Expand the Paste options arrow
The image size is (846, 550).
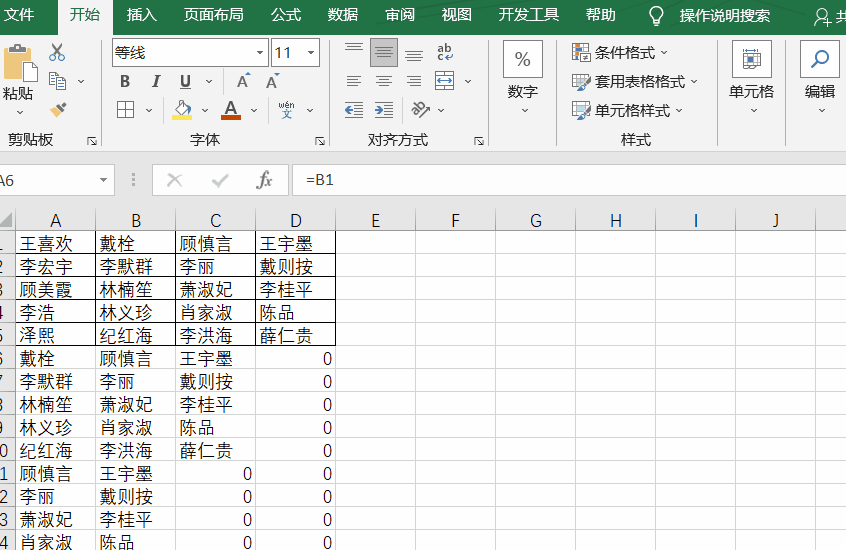20,113
